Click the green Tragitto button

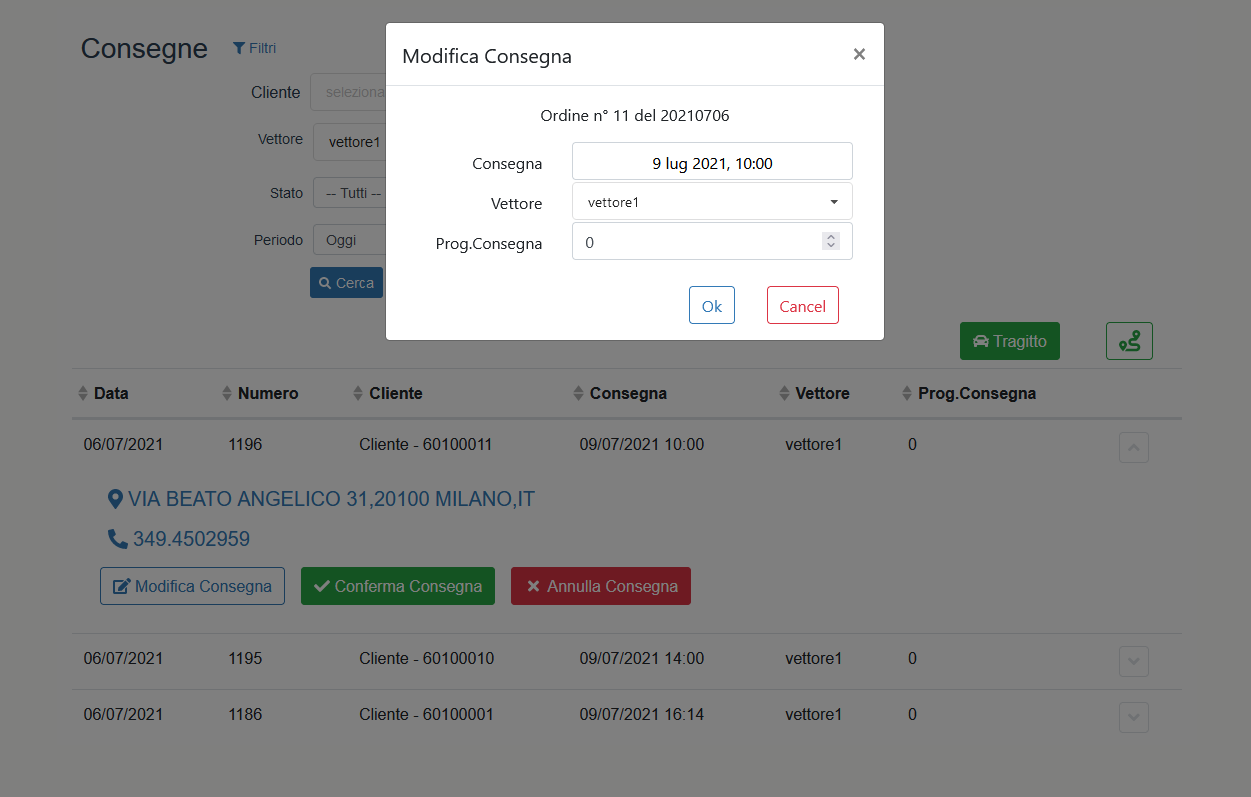pyautogui.click(x=1009, y=341)
